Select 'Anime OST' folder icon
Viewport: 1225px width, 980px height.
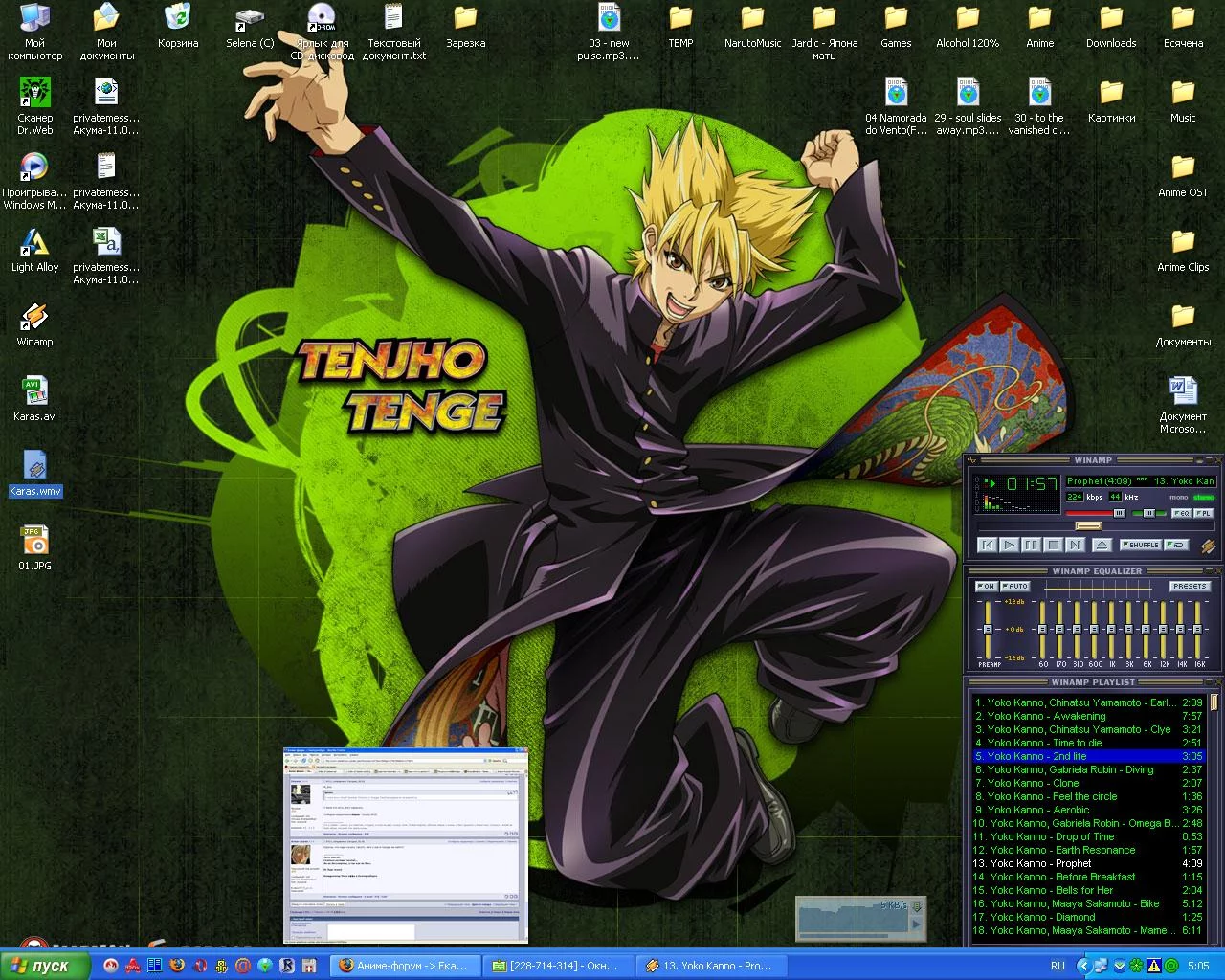pos(1183,175)
